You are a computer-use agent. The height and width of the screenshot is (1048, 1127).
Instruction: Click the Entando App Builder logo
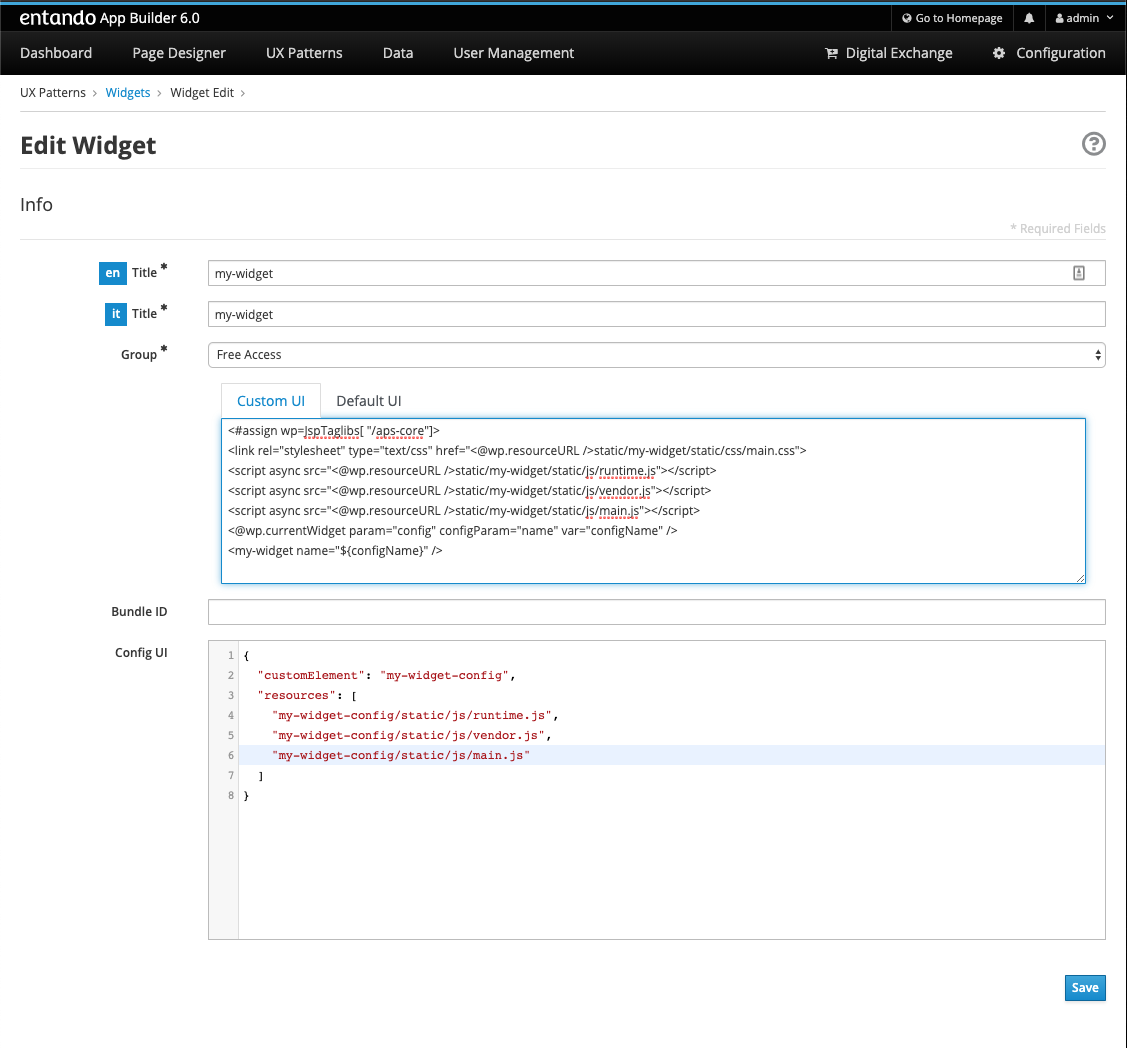point(110,18)
